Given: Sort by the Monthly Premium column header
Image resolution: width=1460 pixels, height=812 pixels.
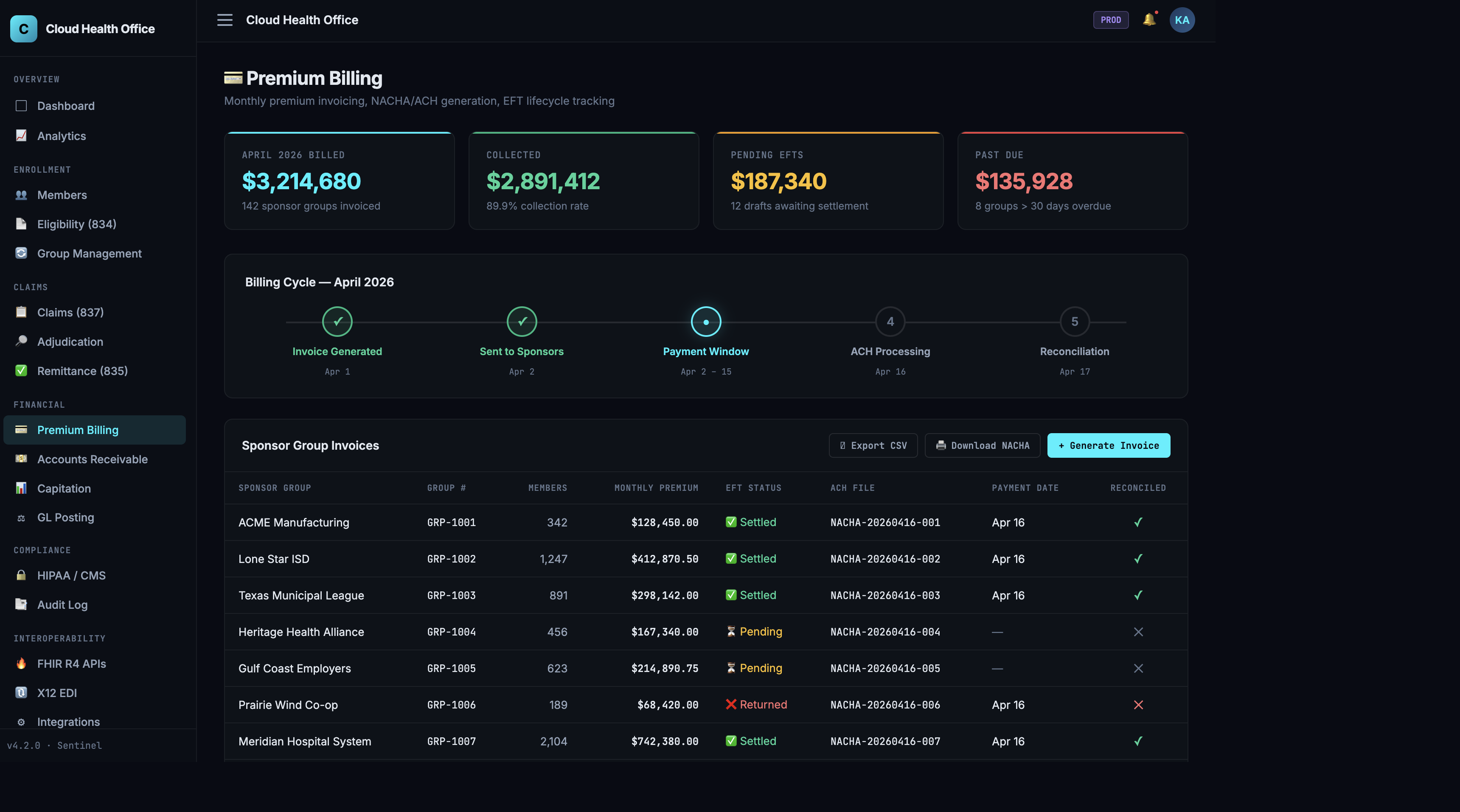Looking at the screenshot, I should 656,488.
